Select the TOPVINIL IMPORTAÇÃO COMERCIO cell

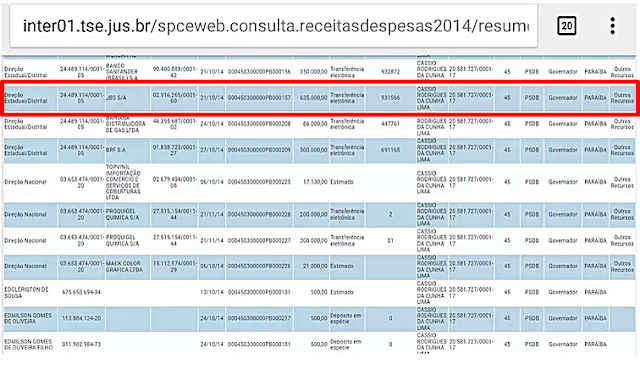click(x=128, y=182)
